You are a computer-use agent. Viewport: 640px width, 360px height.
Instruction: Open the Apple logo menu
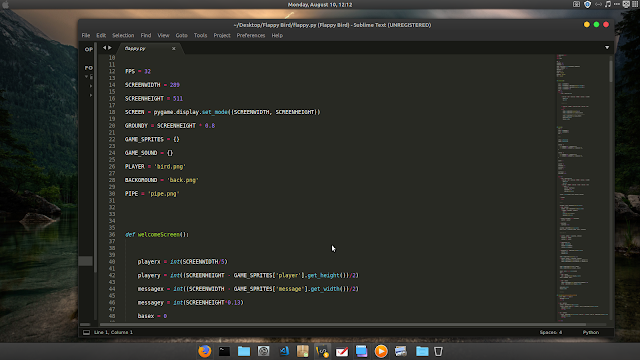coord(6,5)
